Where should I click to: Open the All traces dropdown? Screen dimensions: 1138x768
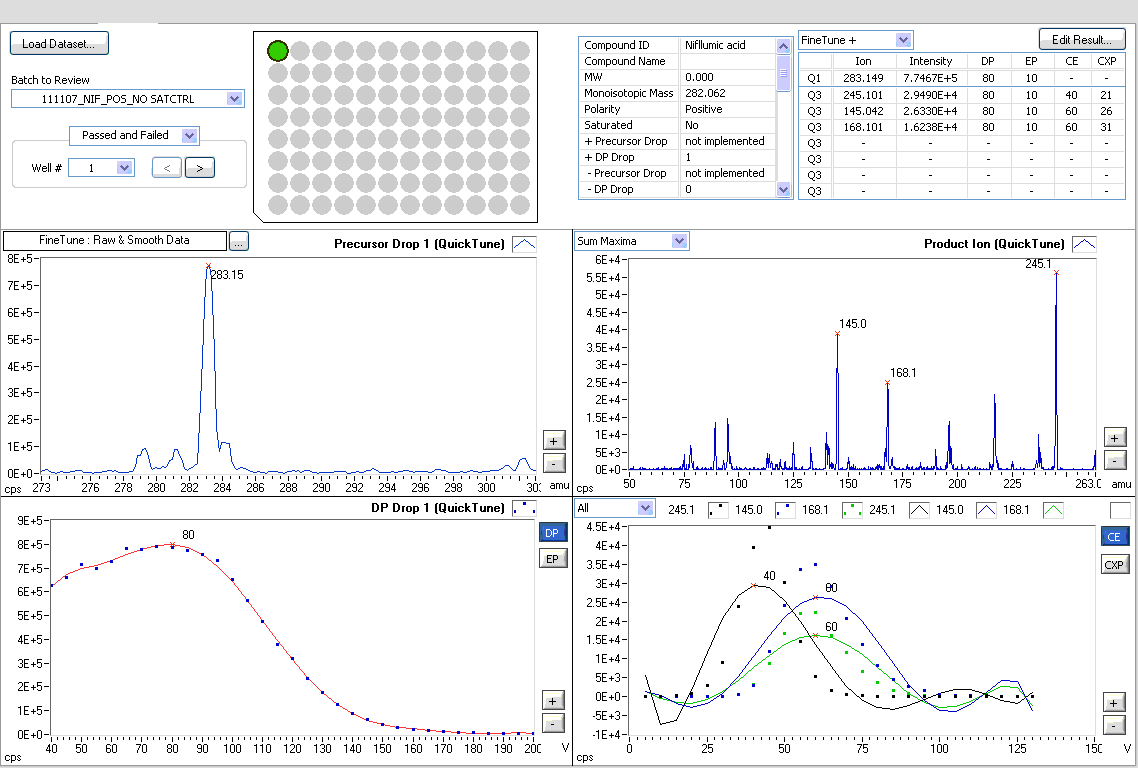[x=645, y=508]
